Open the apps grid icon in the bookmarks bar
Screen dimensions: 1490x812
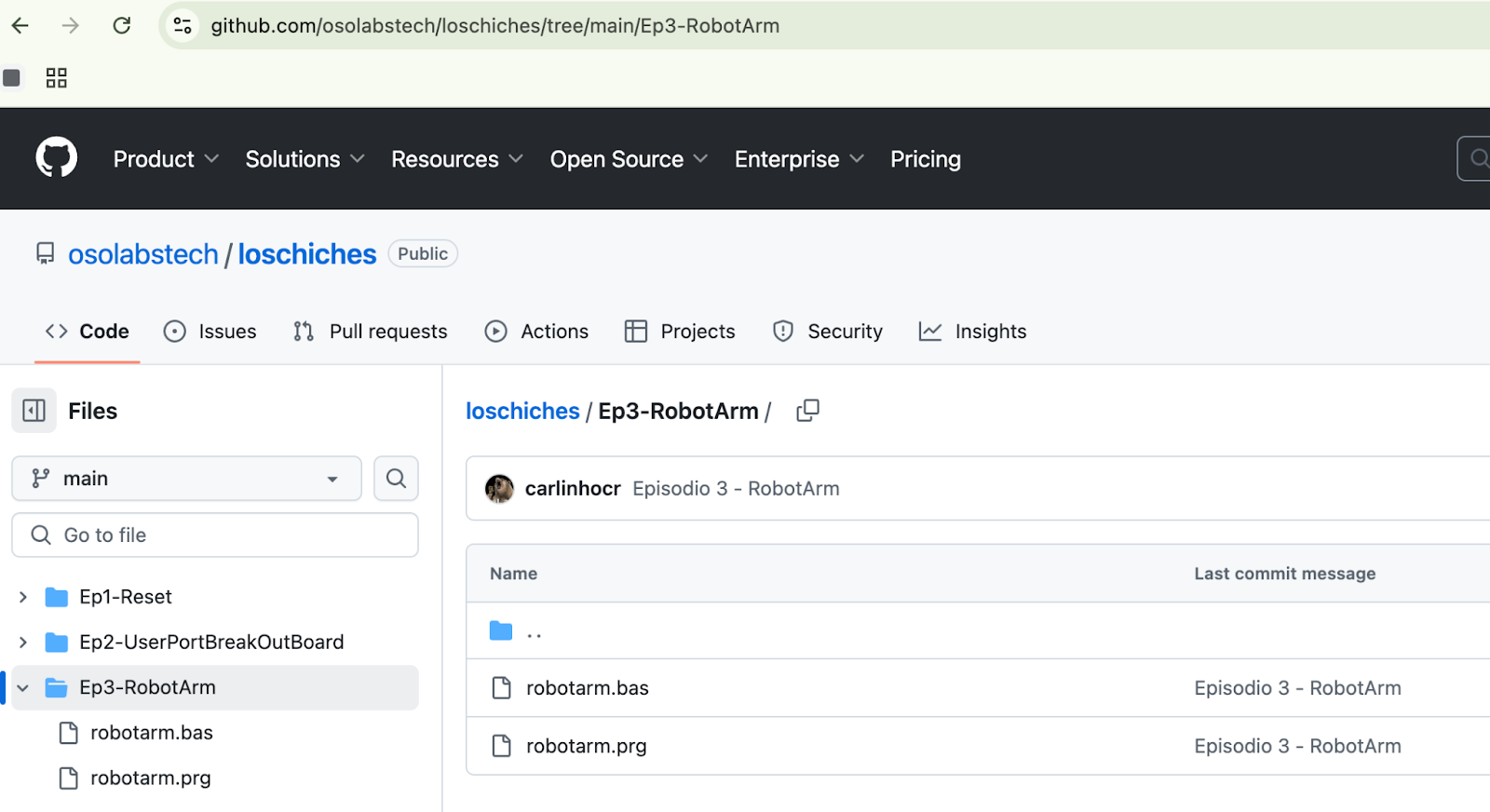(57, 77)
